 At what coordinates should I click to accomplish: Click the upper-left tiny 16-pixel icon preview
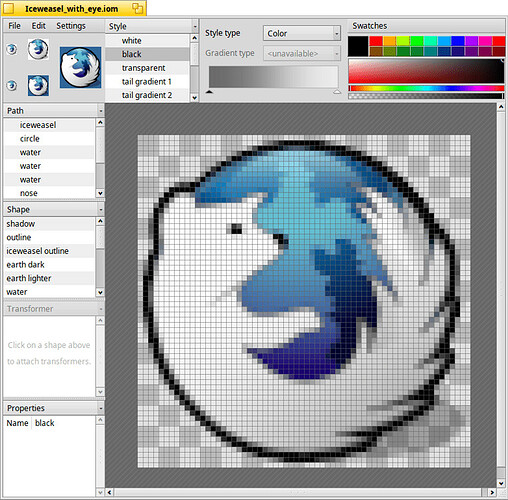[12, 49]
